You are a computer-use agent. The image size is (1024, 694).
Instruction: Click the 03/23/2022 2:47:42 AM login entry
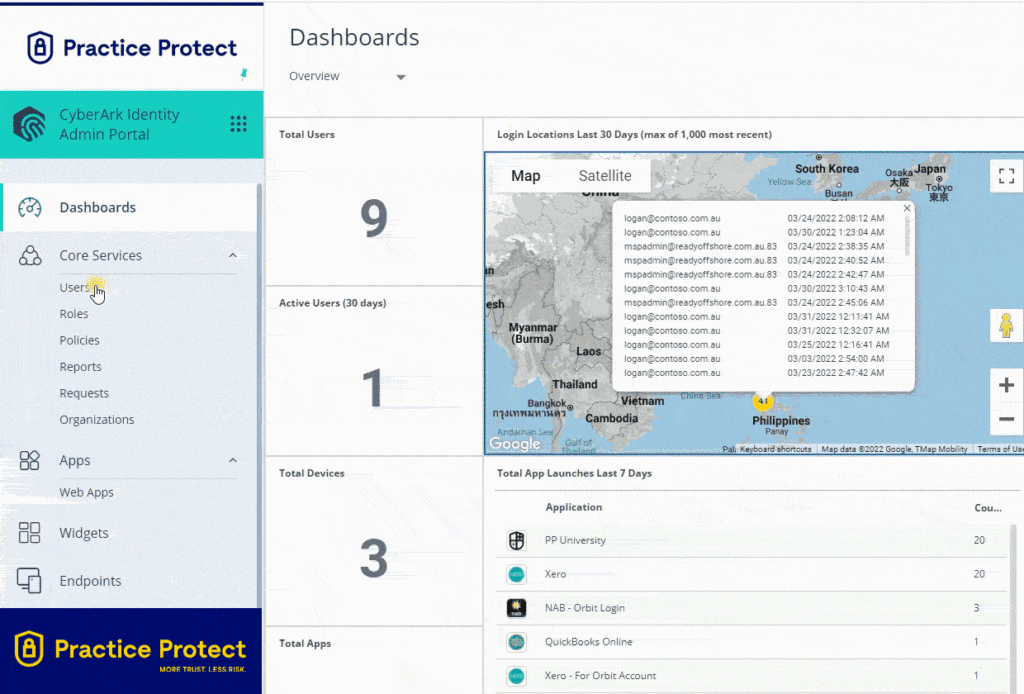tap(754, 373)
